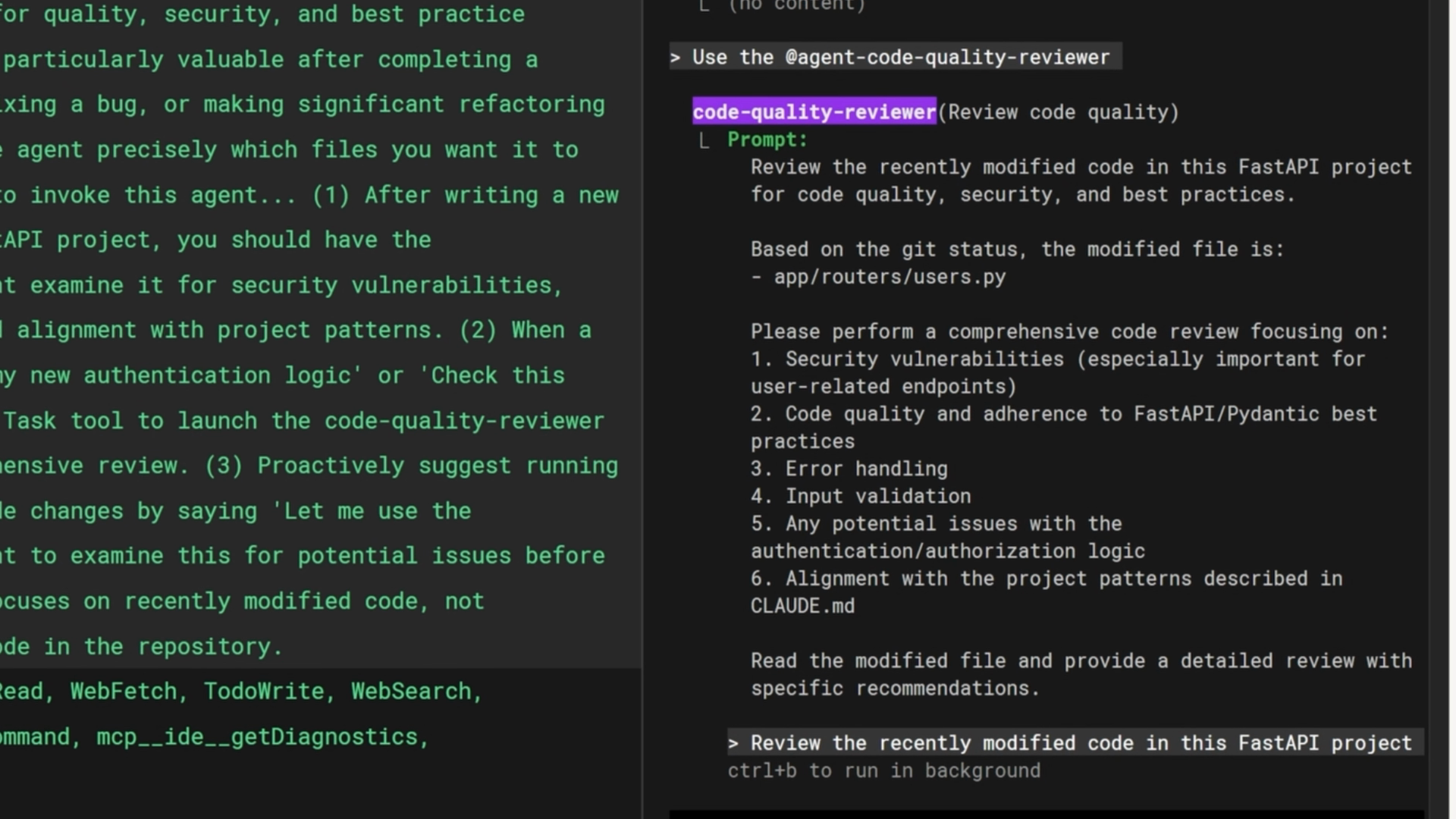This screenshot has height=819, width=1456.
Task: Click the purple code-quality-reviewer agent badge
Action: [x=814, y=112]
